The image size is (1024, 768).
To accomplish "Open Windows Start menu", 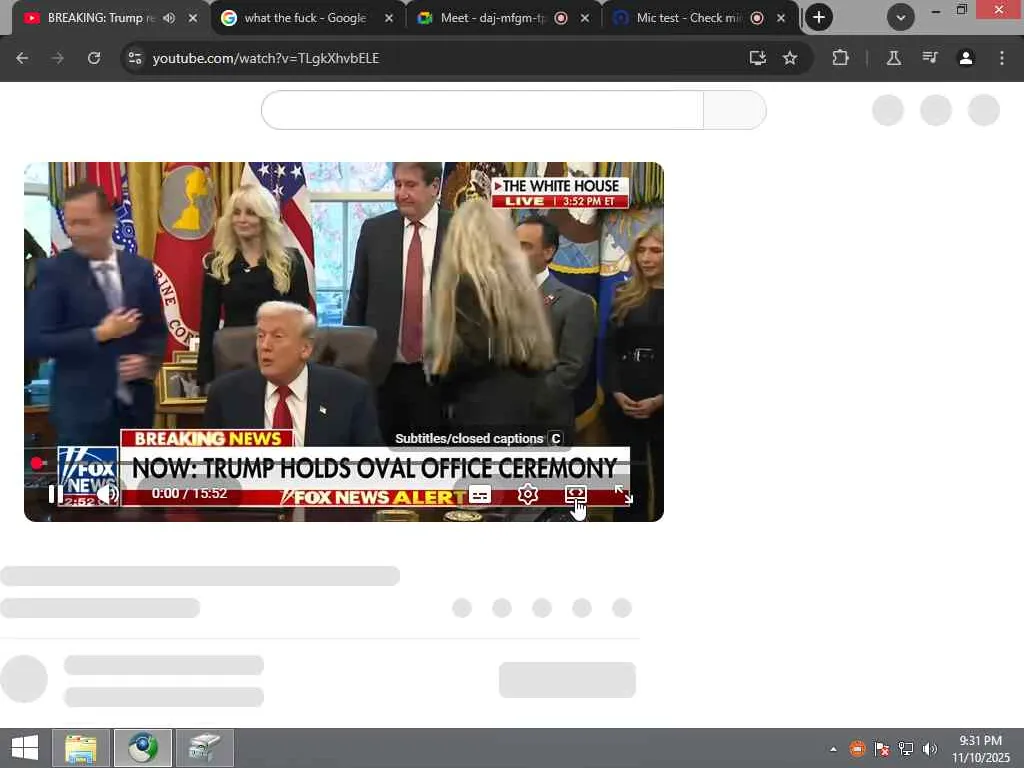I will point(25,748).
